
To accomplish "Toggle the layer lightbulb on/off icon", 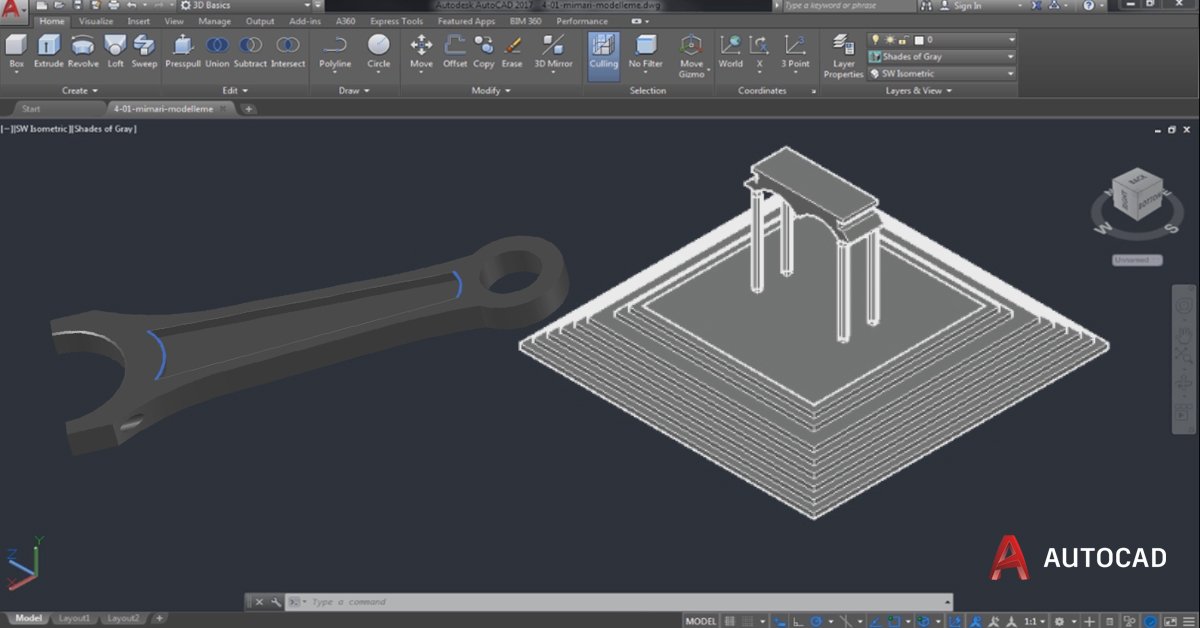I will tap(875, 39).
